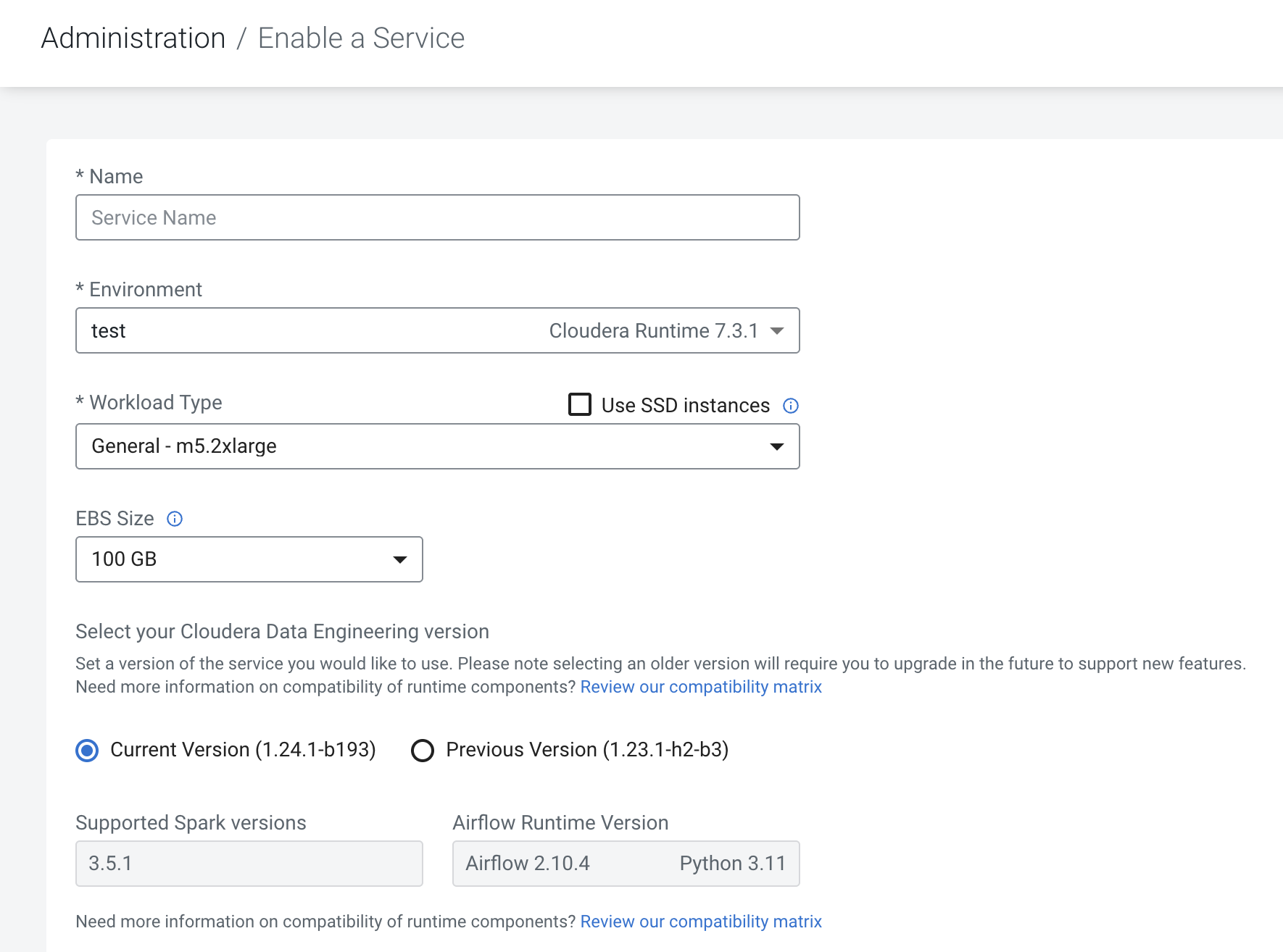Click the Use SSD instances info icon
Screen dimensions: 1283x952
791,406
